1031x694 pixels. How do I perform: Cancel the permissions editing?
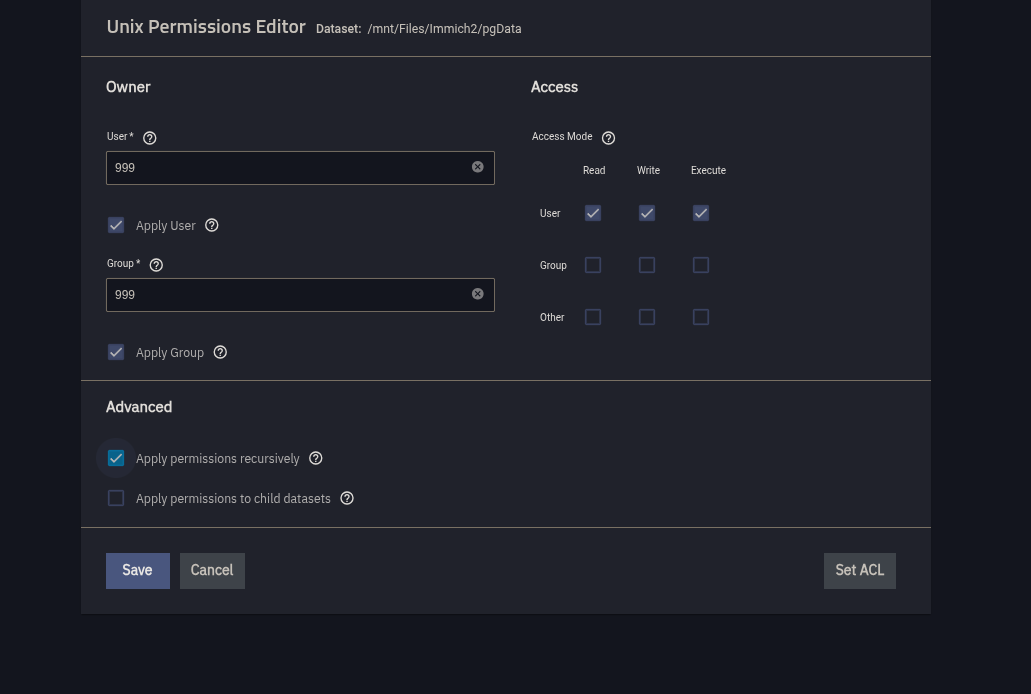[x=212, y=570]
